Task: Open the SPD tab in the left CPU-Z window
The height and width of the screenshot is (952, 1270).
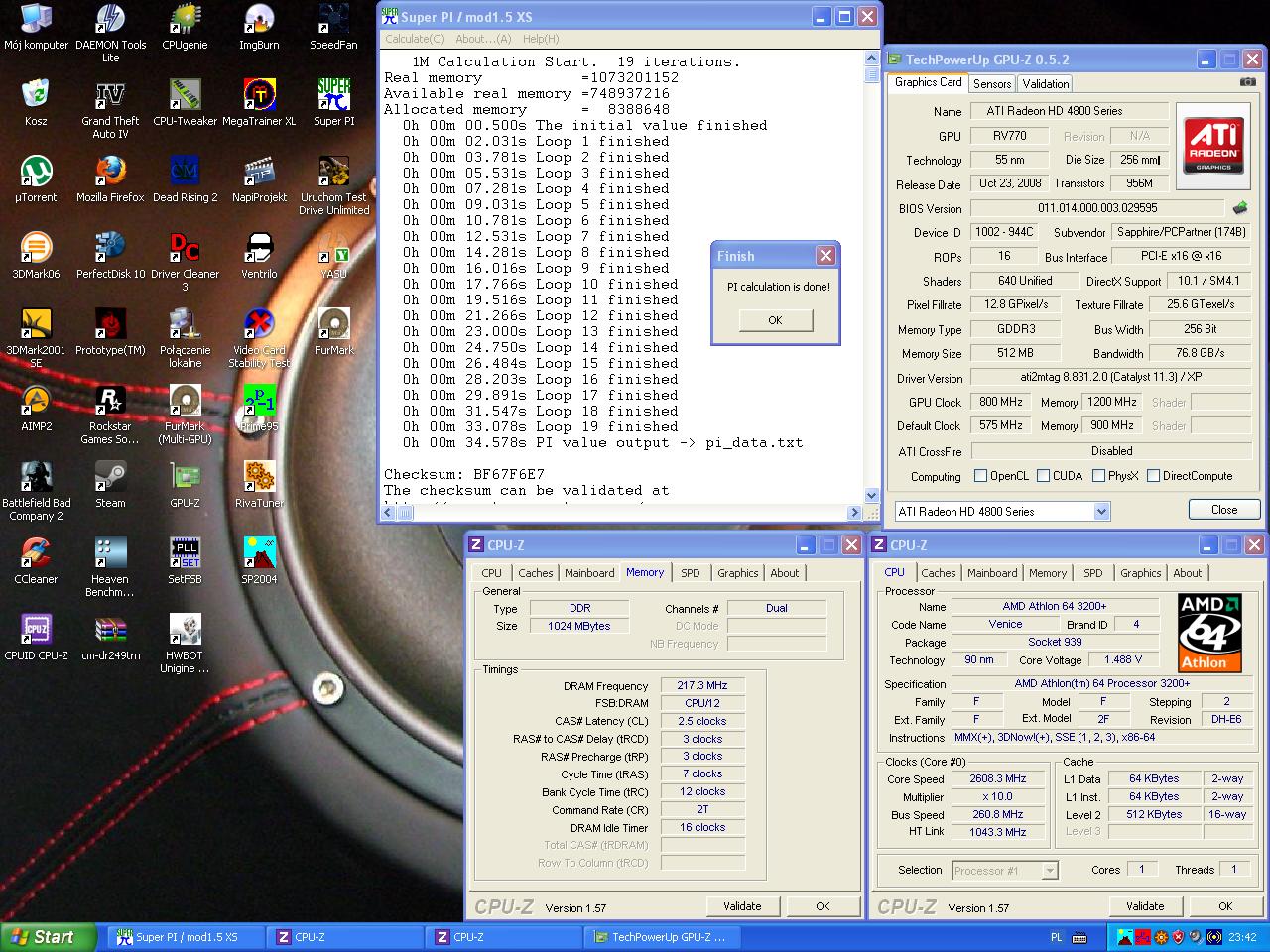Action: 690,573
